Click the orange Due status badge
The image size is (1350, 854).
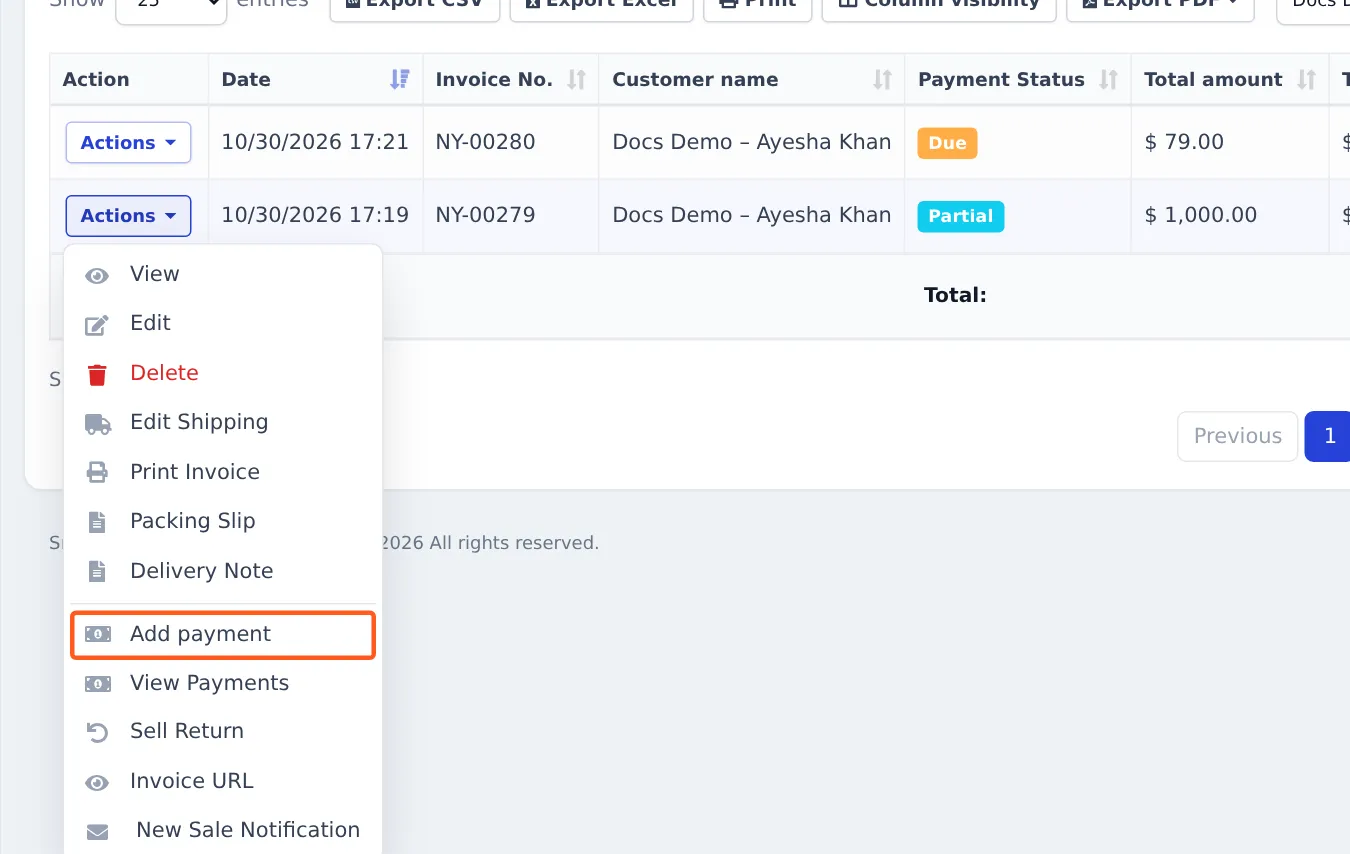click(x=947, y=143)
